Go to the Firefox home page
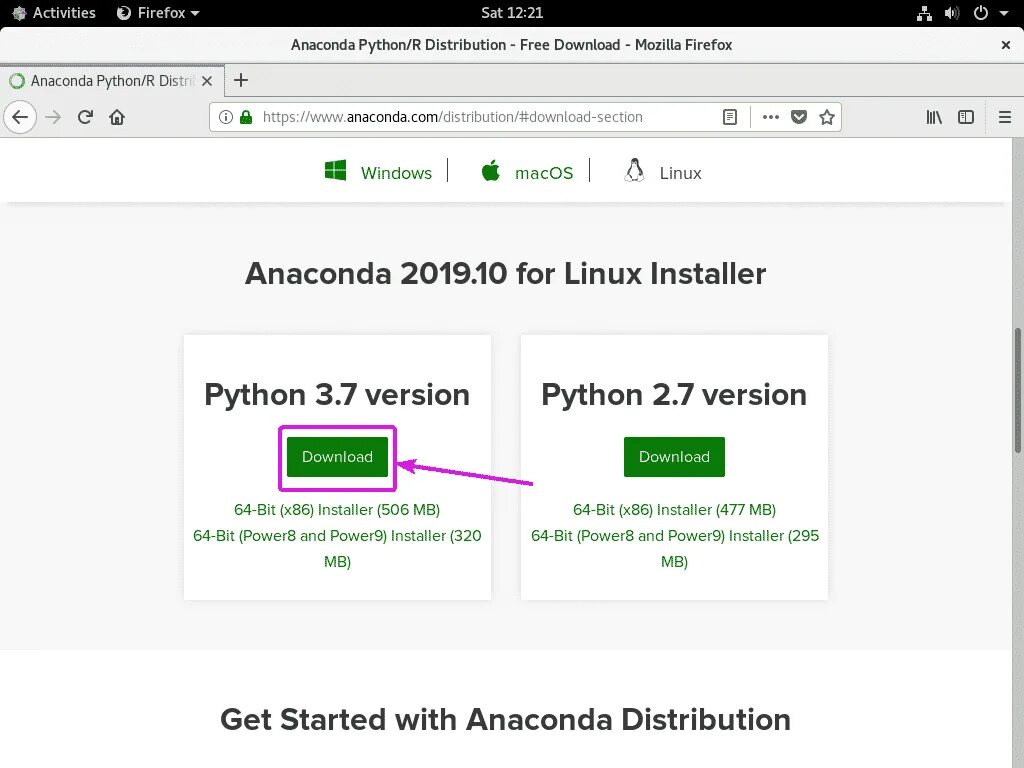 (117, 117)
